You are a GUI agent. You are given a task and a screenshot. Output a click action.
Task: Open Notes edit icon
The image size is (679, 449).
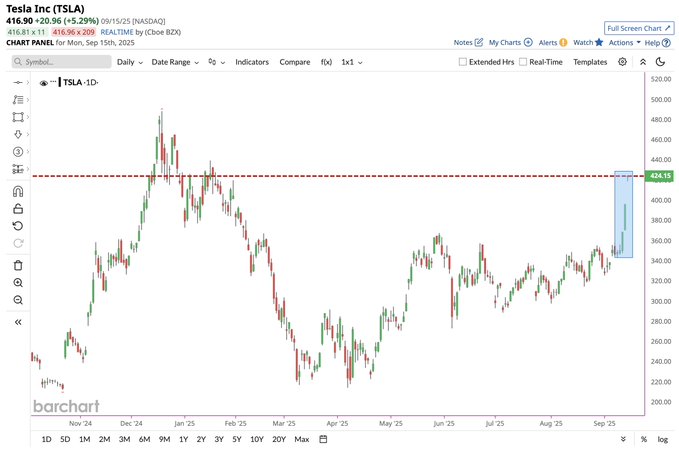(479, 42)
